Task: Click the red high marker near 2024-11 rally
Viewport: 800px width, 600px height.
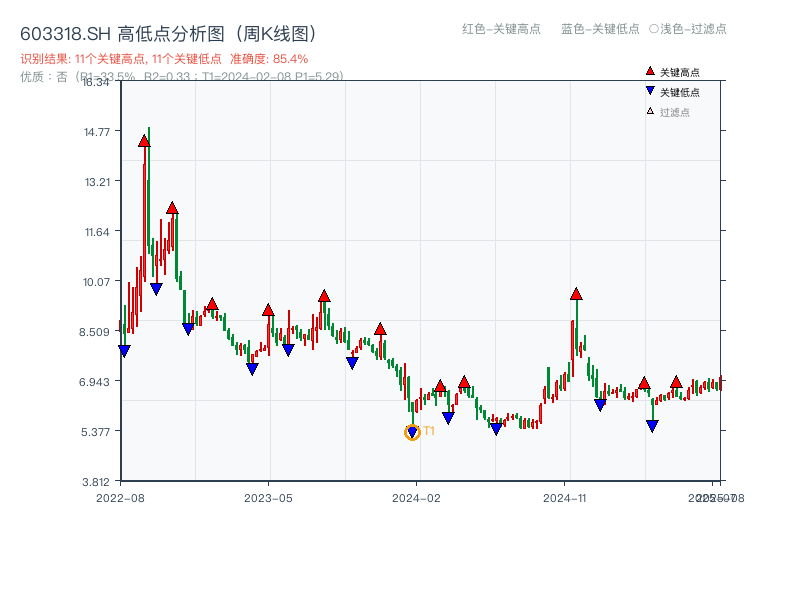Action: tap(577, 294)
